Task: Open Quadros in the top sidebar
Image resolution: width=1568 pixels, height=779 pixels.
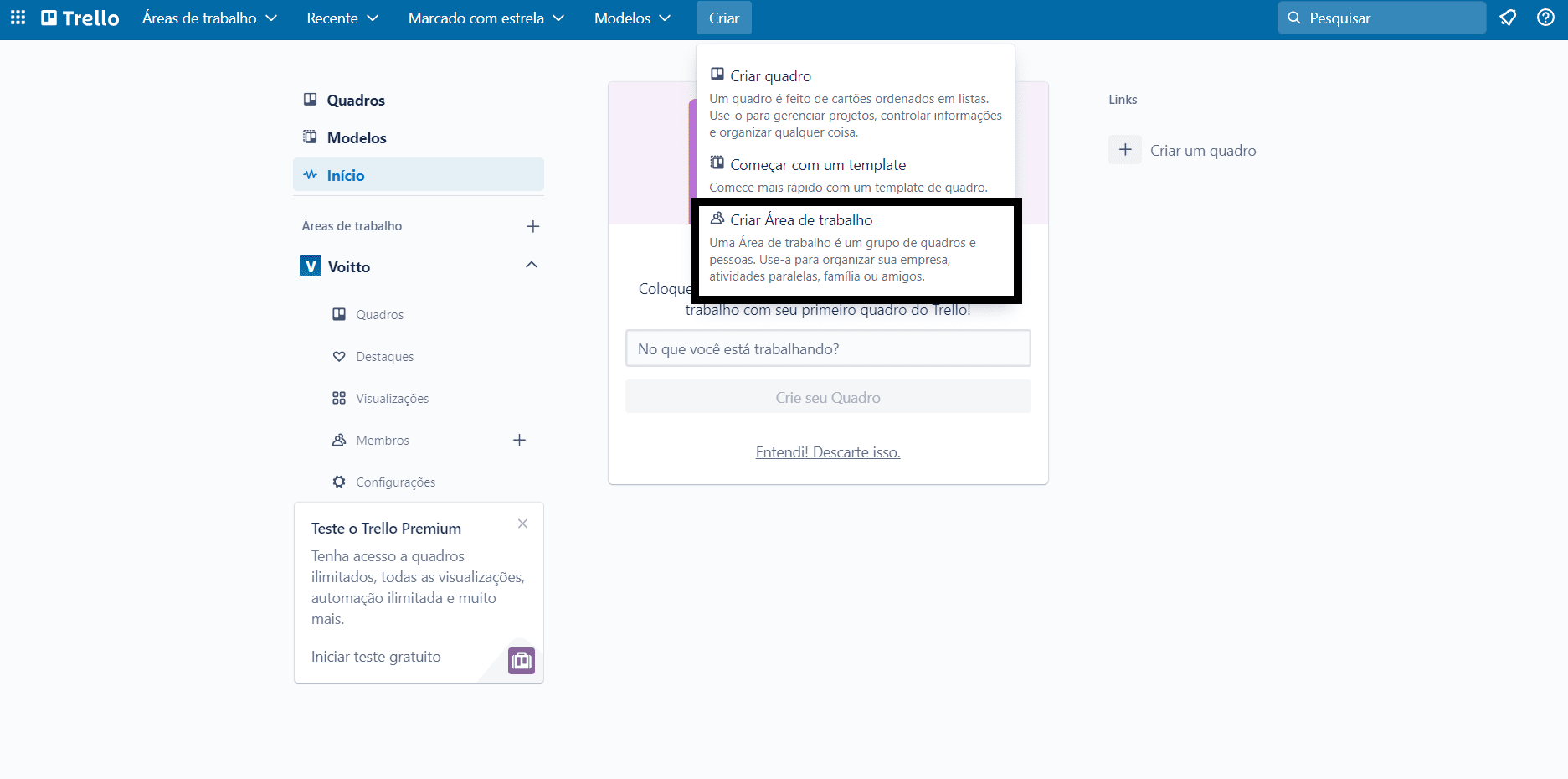Action: coord(419,100)
